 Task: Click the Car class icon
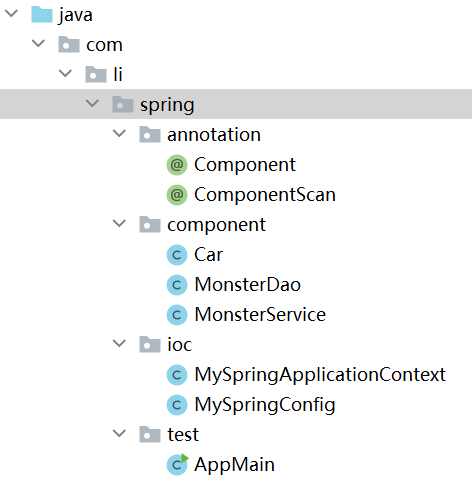tap(177, 255)
